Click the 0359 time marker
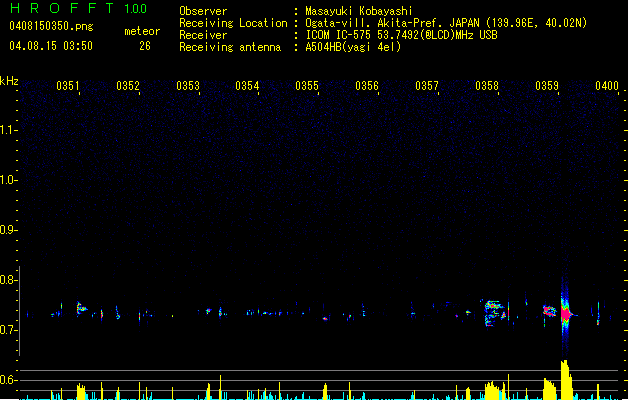629x400 pixels. pos(547,86)
